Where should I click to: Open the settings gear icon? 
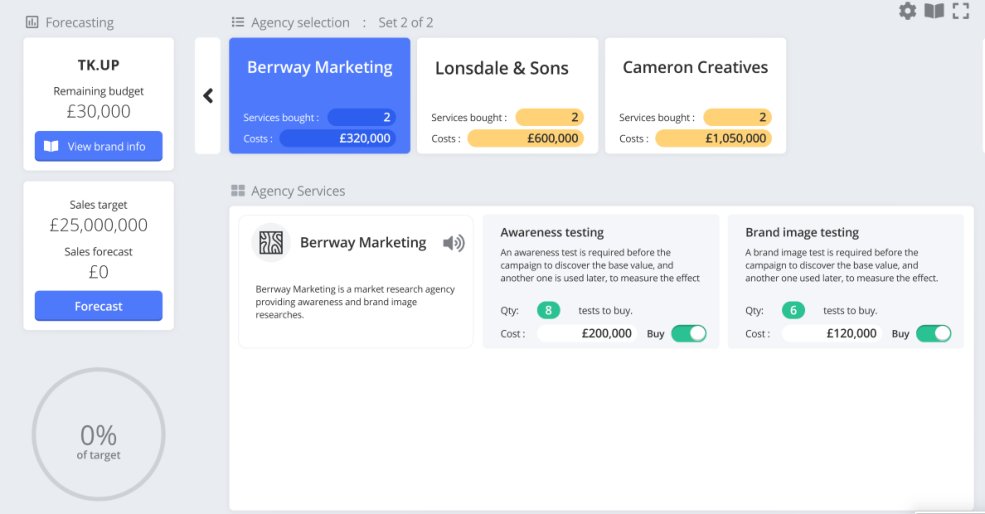click(907, 11)
